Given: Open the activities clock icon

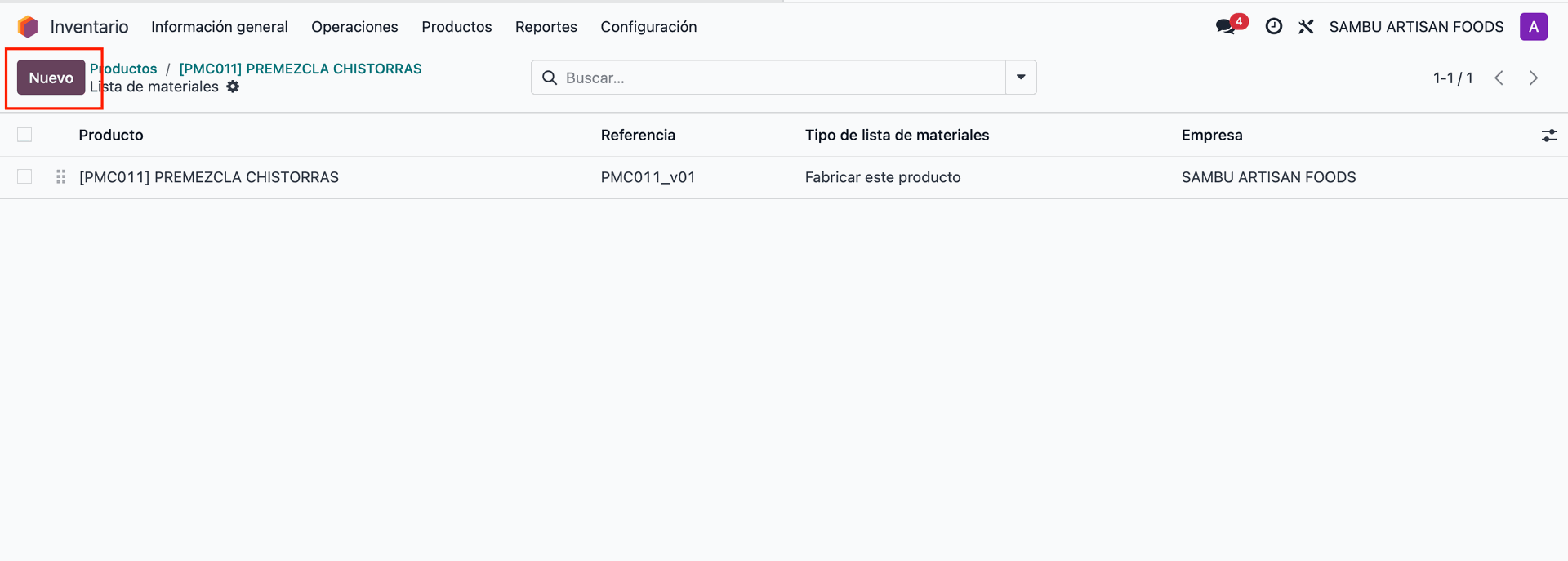Looking at the screenshot, I should click(x=1273, y=27).
